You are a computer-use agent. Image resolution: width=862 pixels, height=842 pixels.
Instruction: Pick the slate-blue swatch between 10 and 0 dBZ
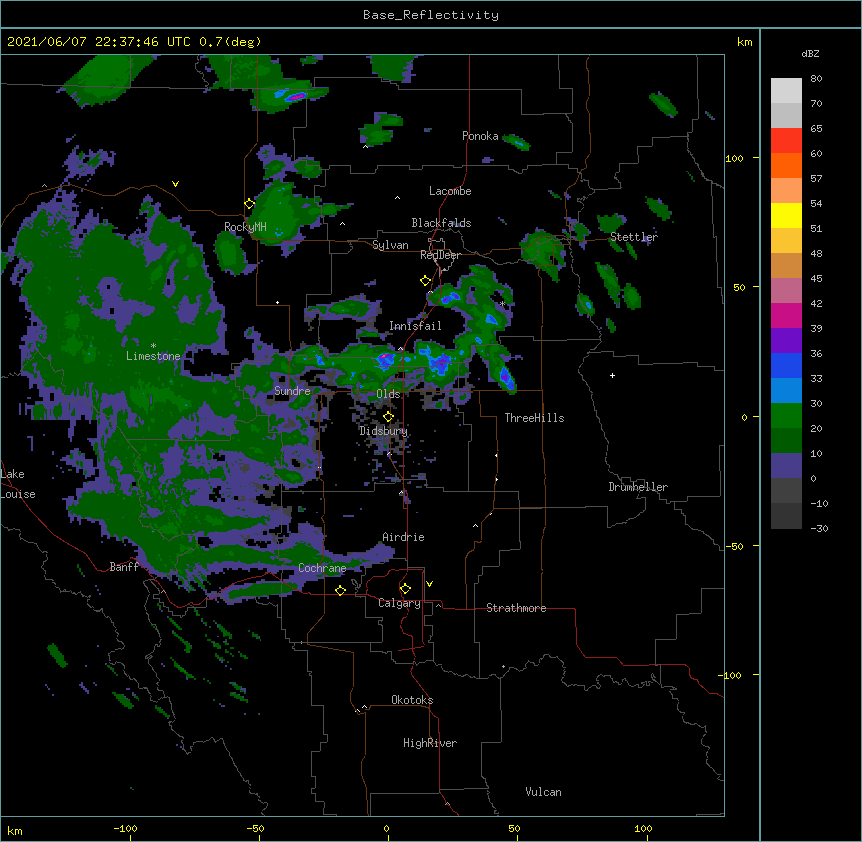[x=786, y=466]
